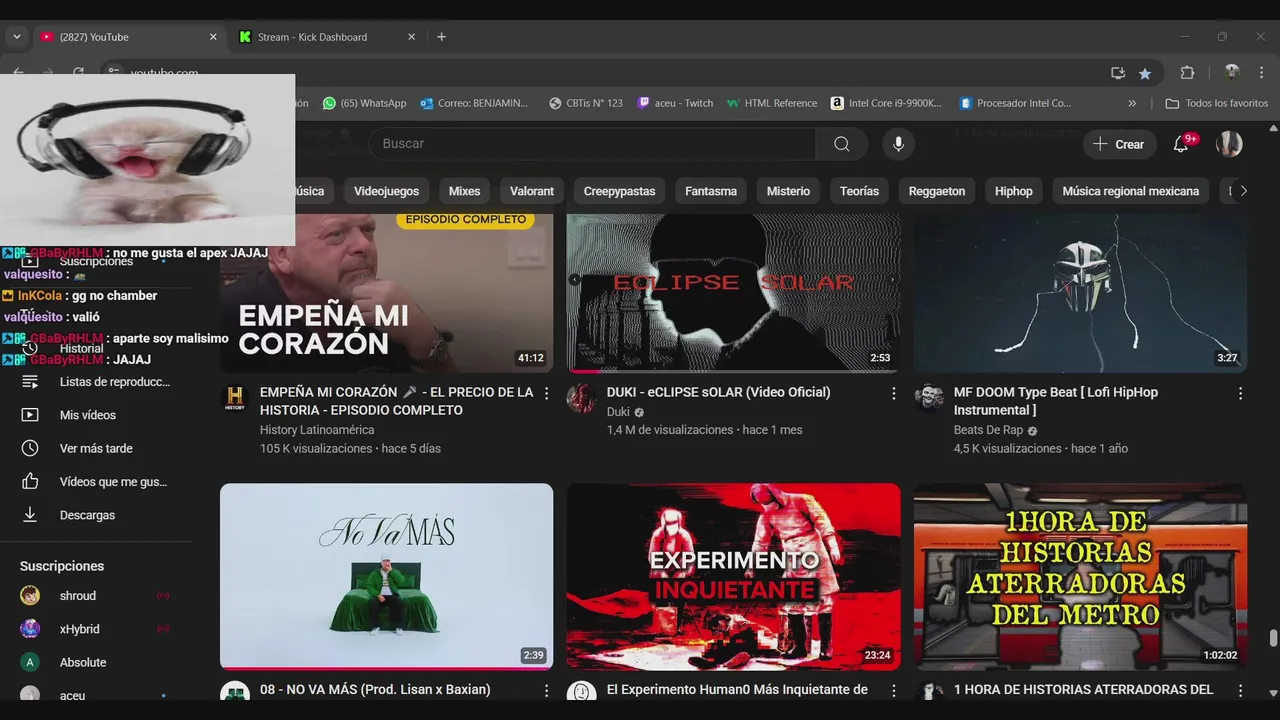The width and height of the screenshot is (1280, 720).
Task: Open the notifications bell
Action: [1181, 144]
